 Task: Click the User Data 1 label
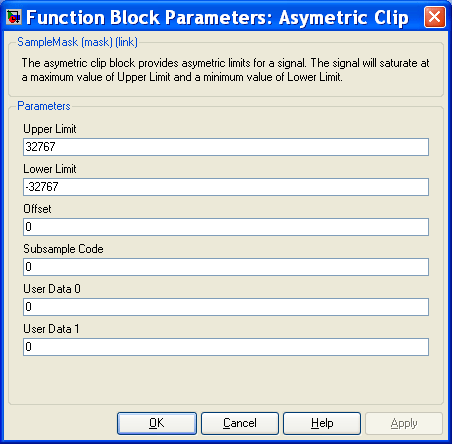tap(51, 329)
